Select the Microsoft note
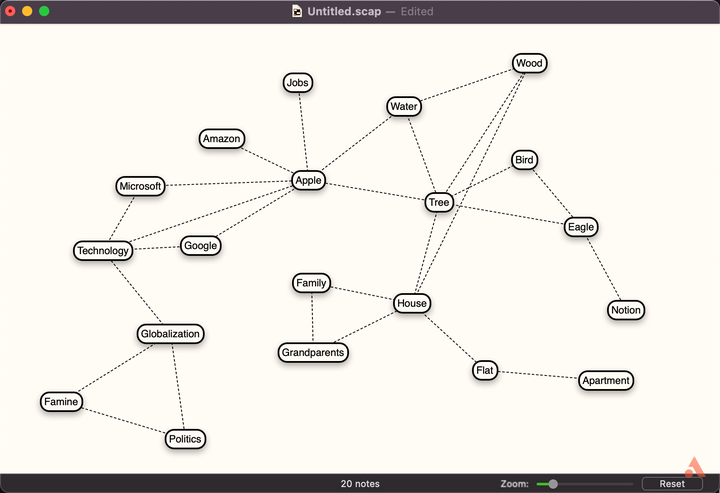The image size is (720, 493). click(140, 186)
